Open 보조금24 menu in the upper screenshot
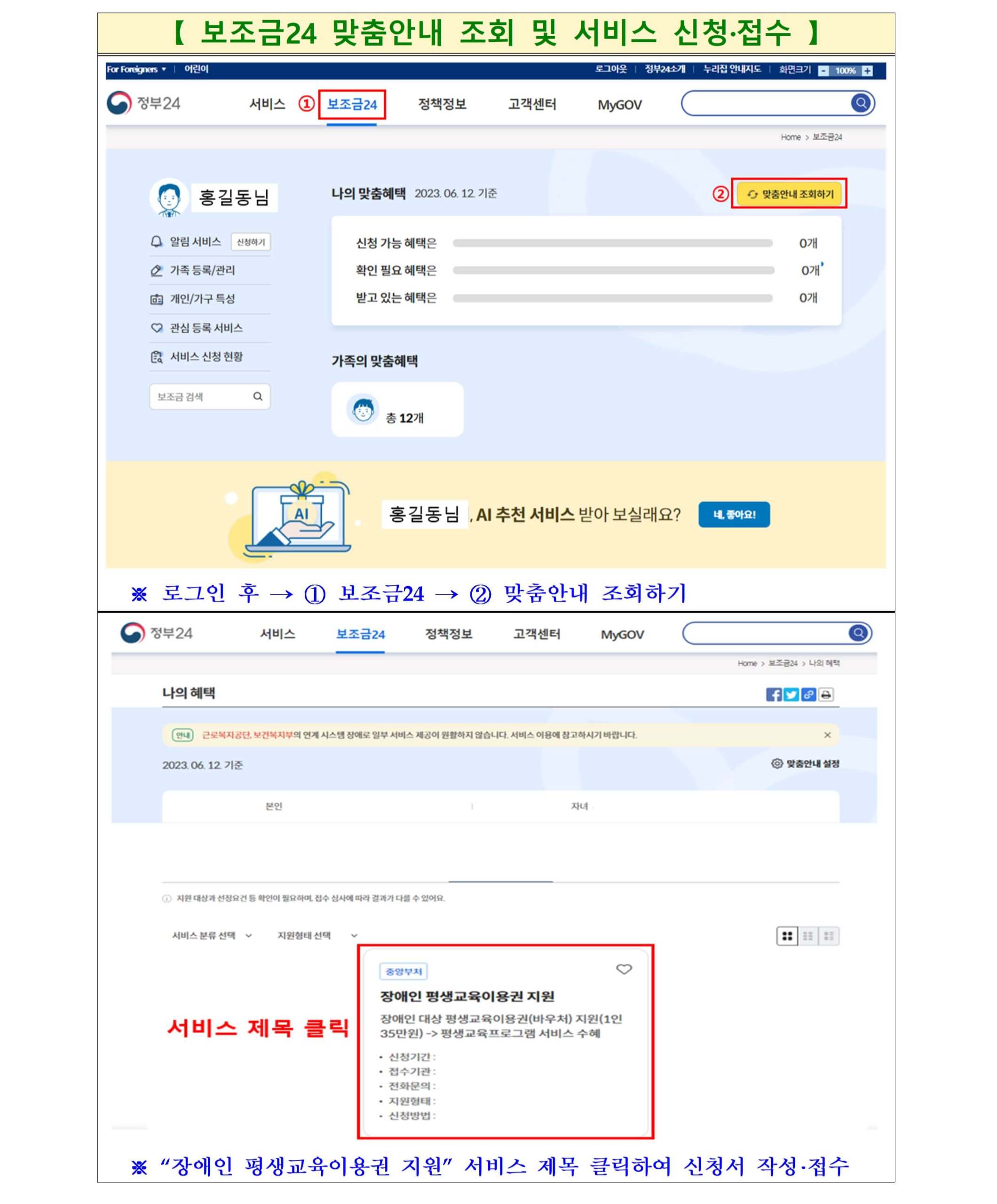 (x=352, y=104)
